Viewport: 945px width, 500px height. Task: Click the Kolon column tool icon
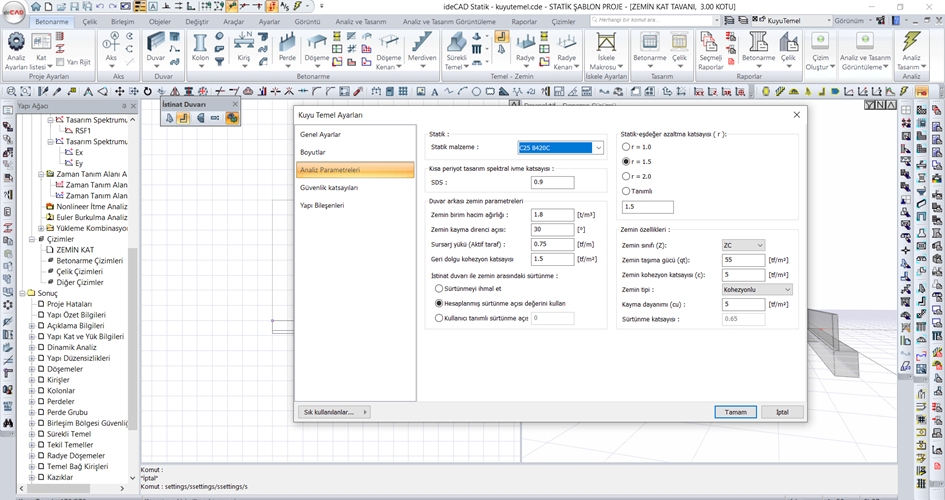point(200,43)
